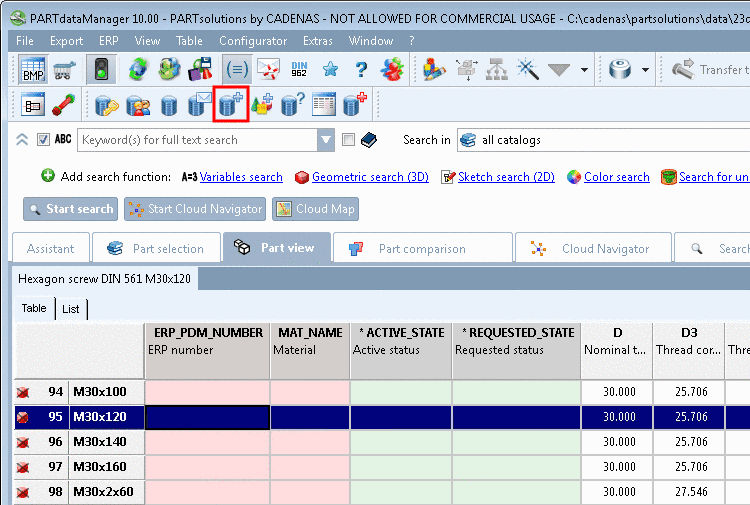Click the blue star favorites icon
750x505 pixels.
click(331, 70)
